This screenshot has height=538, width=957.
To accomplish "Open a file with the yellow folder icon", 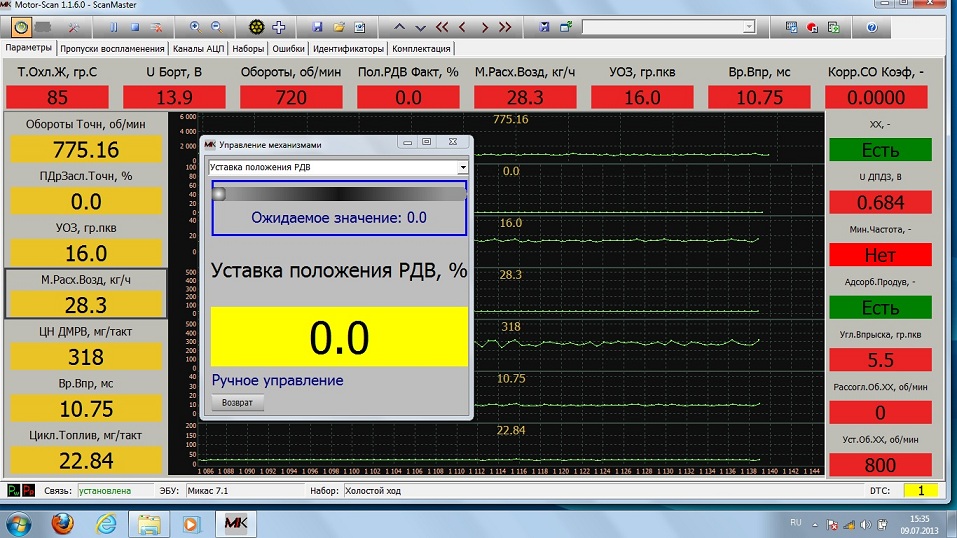I will (x=339, y=27).
